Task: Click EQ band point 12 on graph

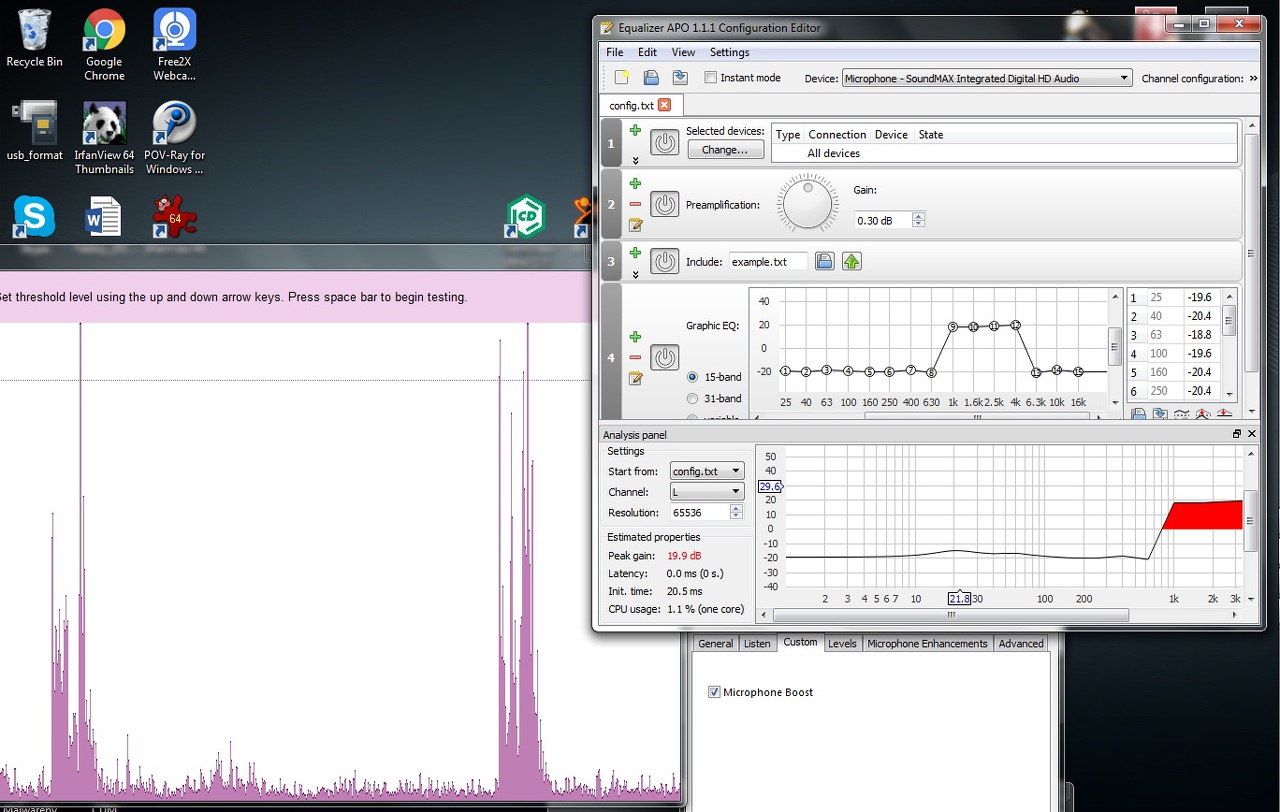Action: (1015, 325)
